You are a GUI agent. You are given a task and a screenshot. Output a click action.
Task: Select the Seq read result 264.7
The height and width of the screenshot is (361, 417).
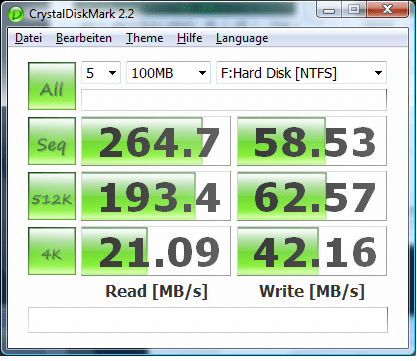(x=156, y=141)
